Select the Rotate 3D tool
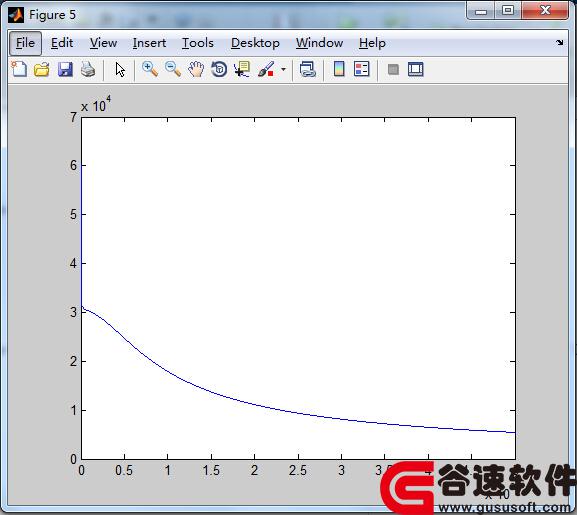The image size is (577, 515). tap(219, 69)
